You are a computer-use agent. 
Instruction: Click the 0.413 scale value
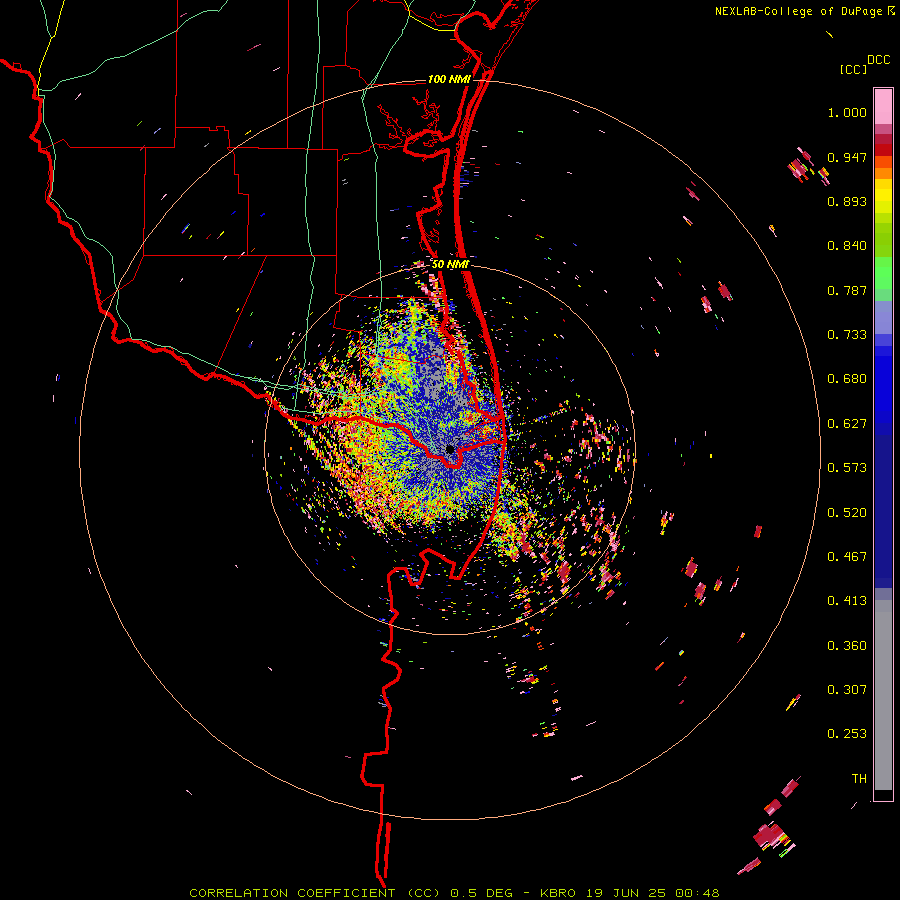click(847, 601)
